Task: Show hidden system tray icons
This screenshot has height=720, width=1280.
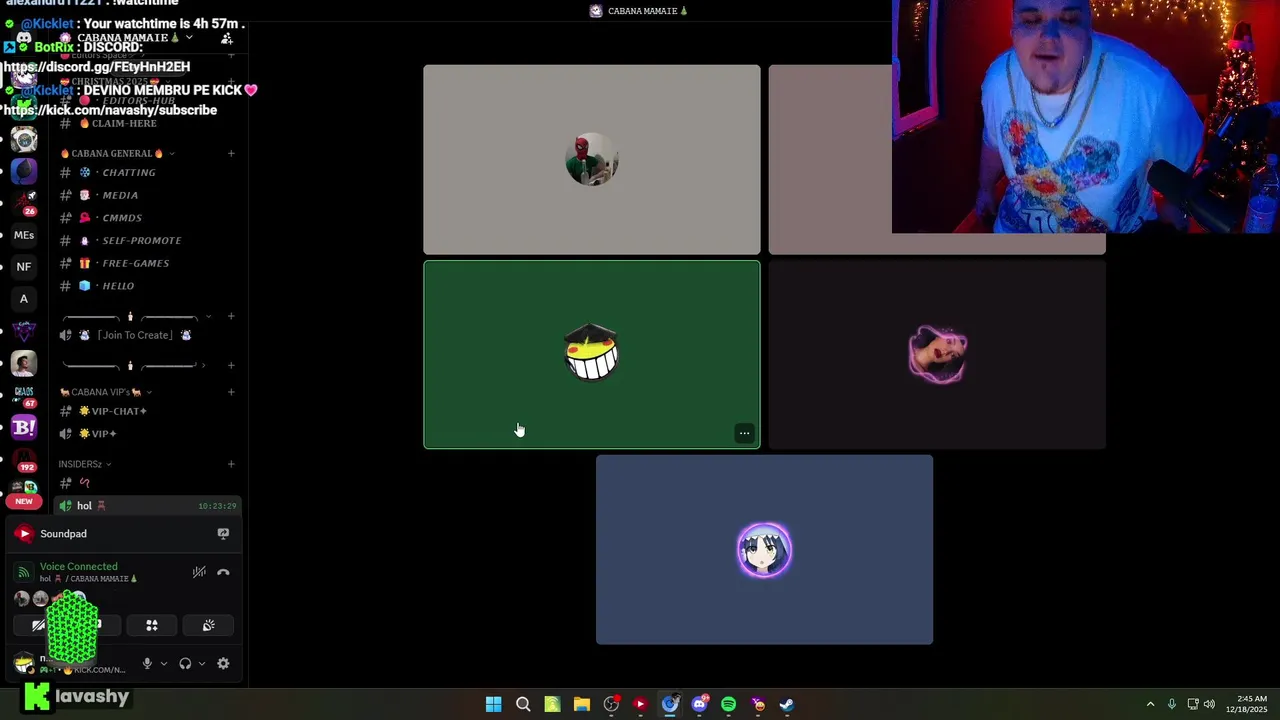Action: (x=1150, y=704)
